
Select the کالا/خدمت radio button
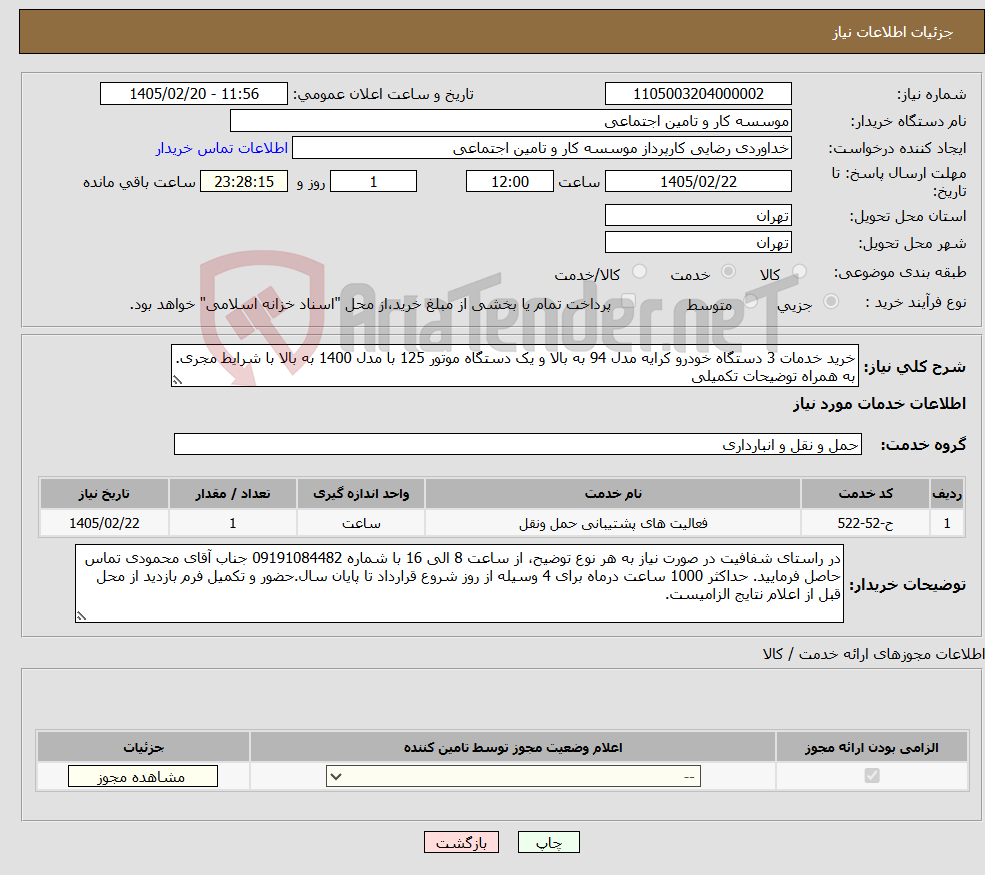coord(639,271)
